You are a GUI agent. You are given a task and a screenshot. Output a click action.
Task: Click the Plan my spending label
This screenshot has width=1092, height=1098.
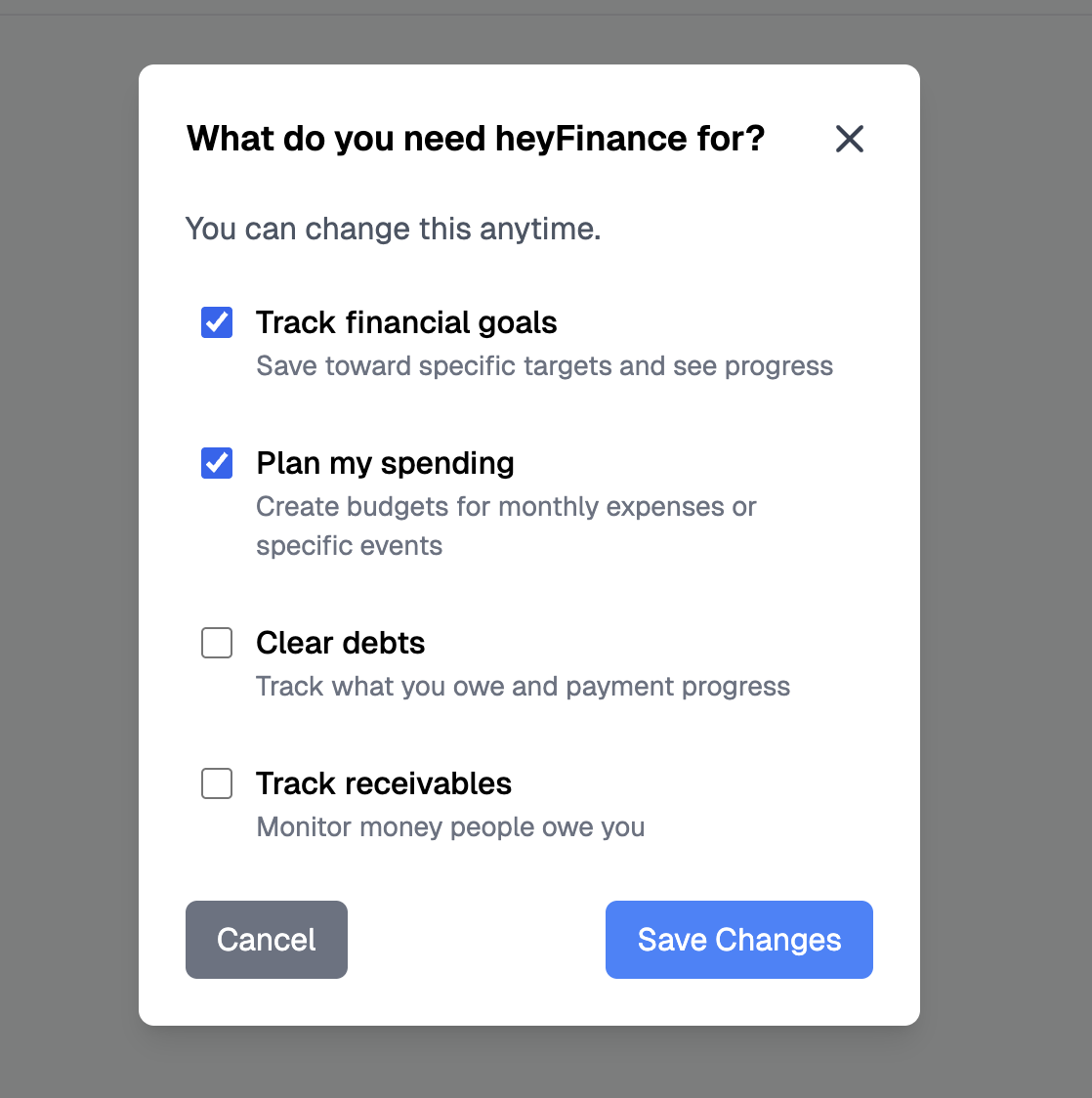tap(384, 463)
